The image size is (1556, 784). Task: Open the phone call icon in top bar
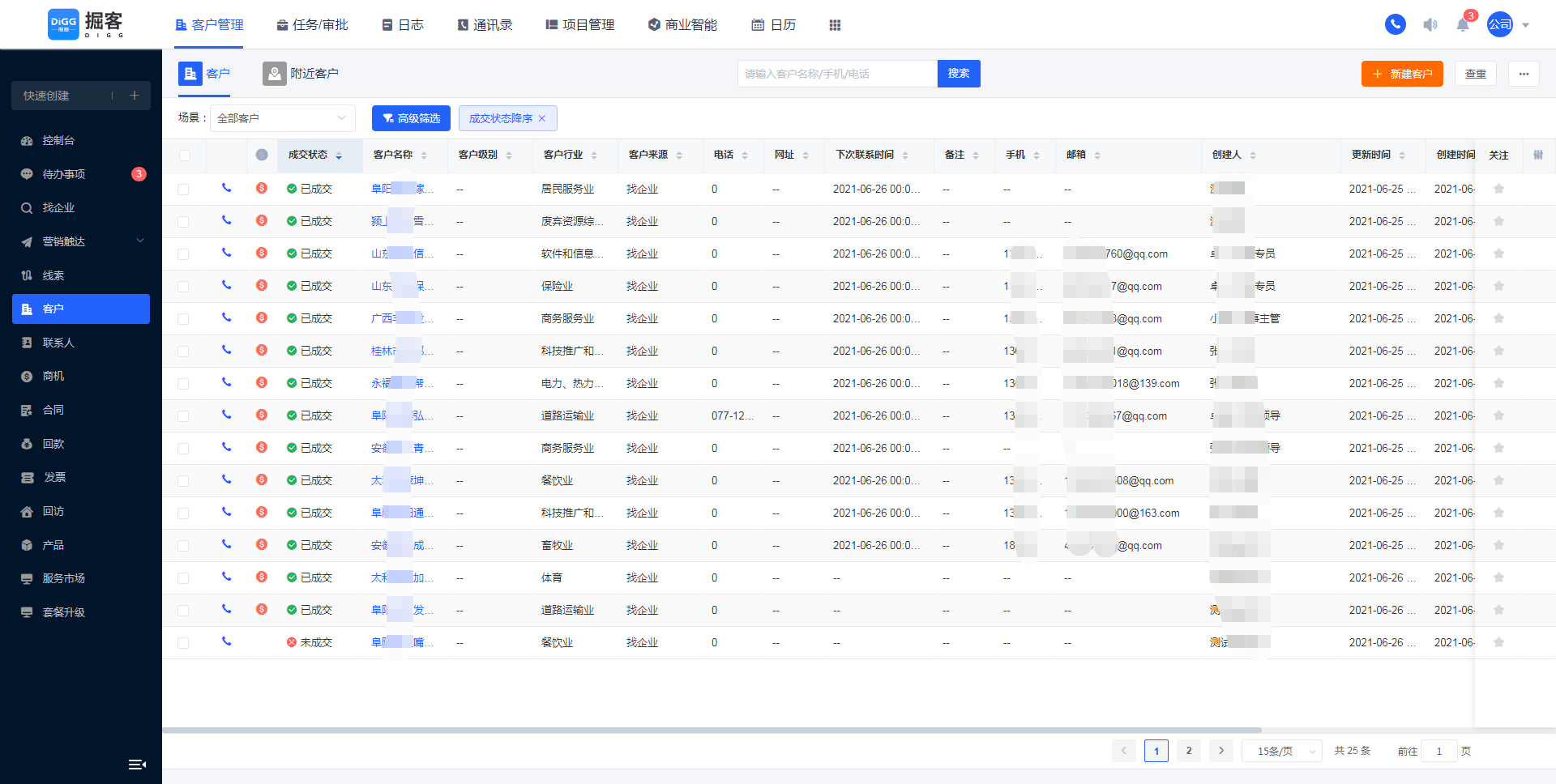point(1395,24)
